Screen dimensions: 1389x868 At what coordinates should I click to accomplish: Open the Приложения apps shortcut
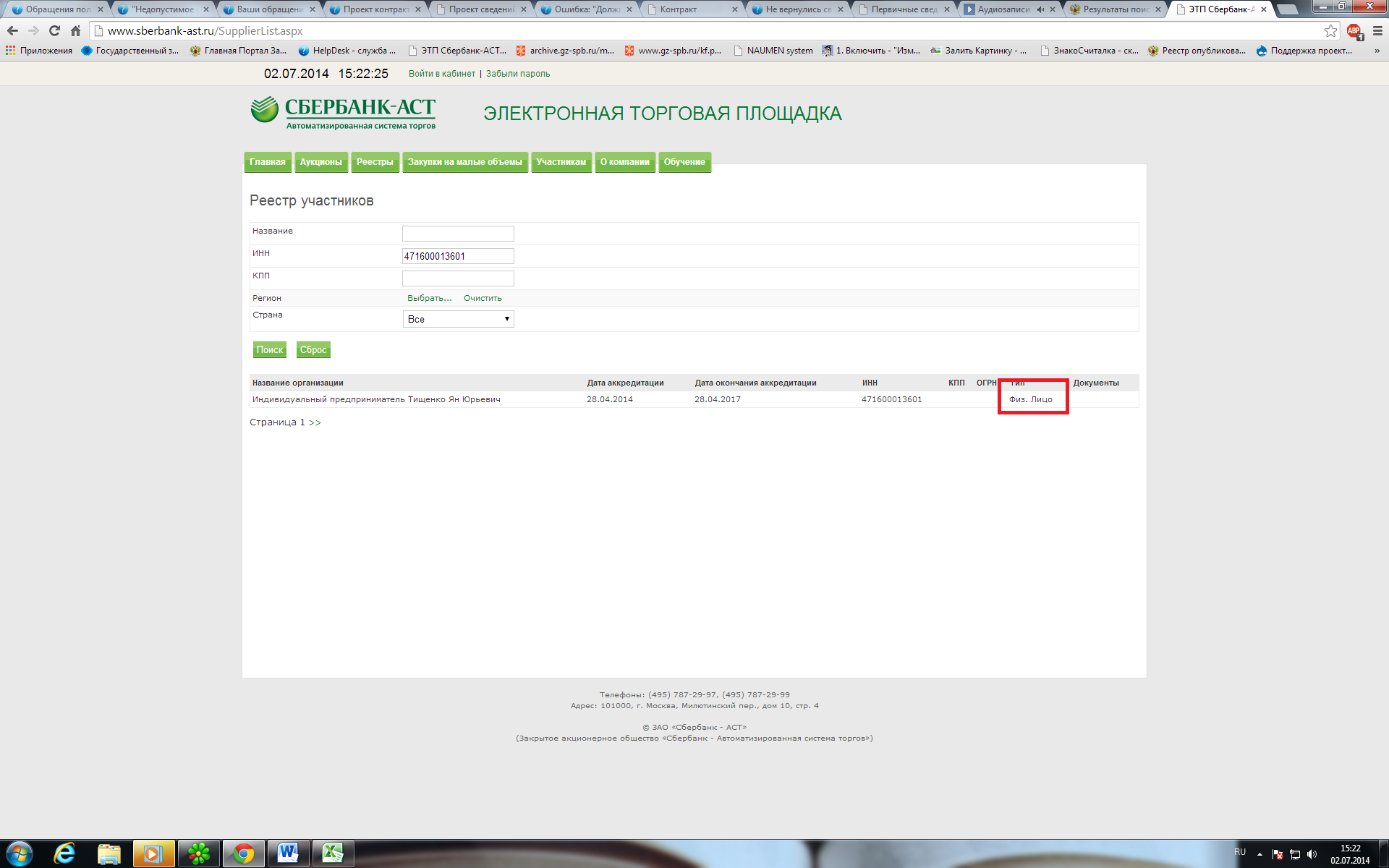(x=39, y=51)
